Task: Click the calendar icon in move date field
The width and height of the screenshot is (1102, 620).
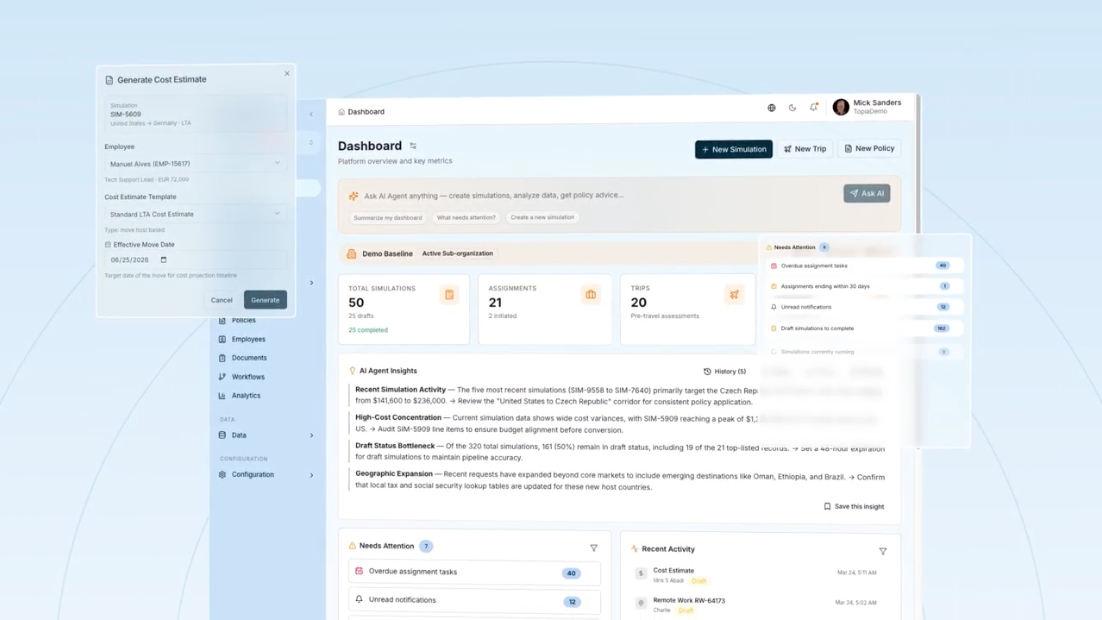Action: pos(164,260)
